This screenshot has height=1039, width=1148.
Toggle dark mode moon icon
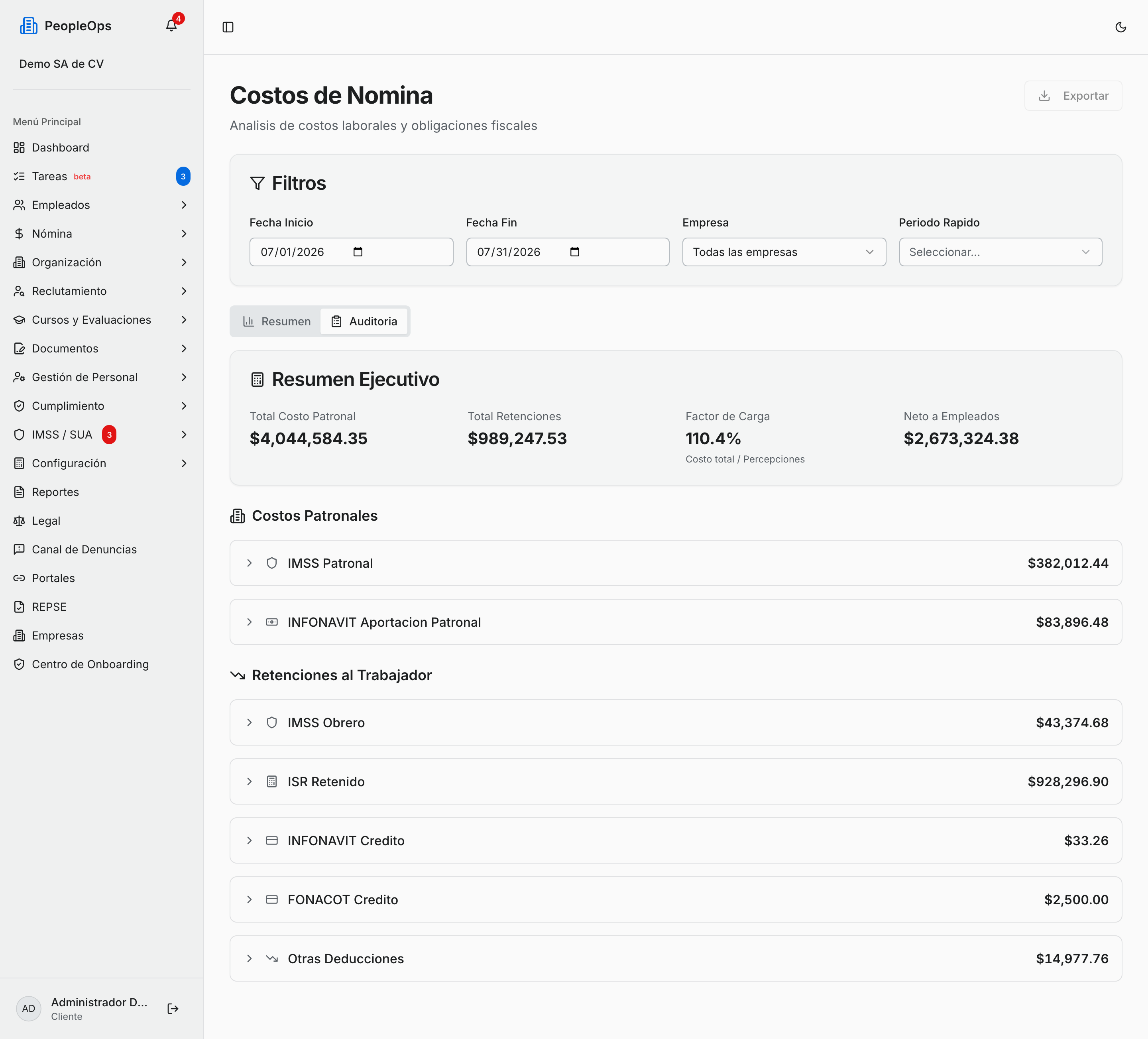pos(1120,28)
